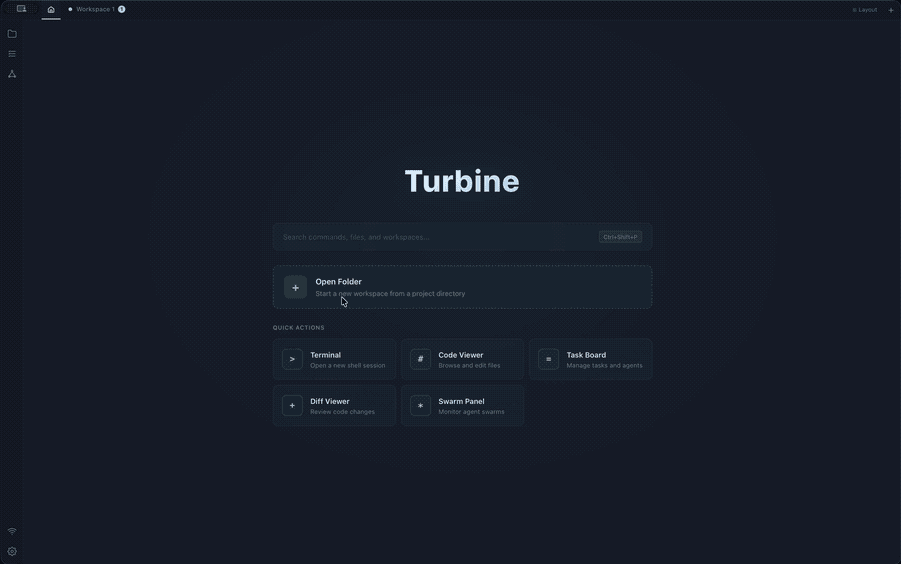This screenshot has width=901, height=564.
Task: Focus the search commands input field
Action: (462, 237)
